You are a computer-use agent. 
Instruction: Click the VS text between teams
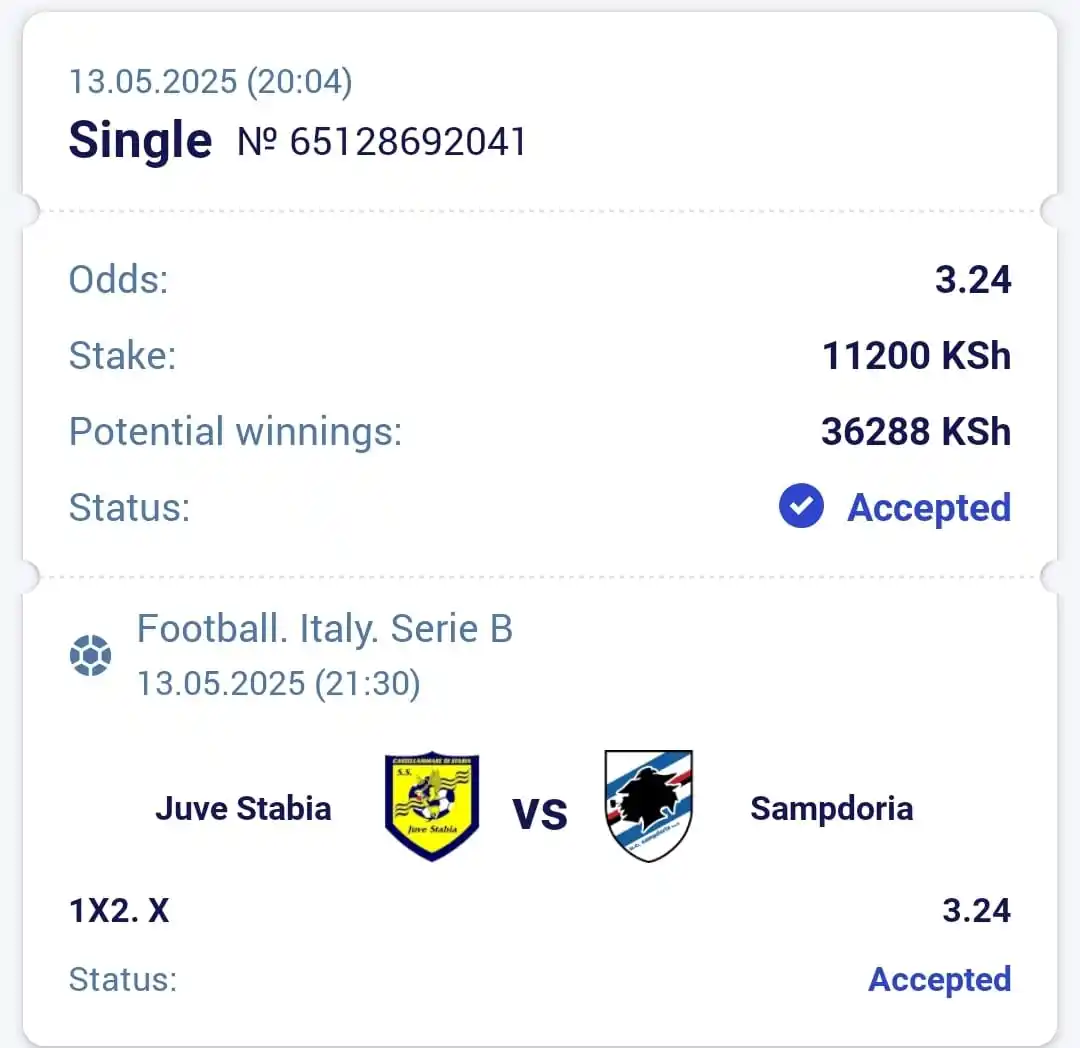[540, 814]
